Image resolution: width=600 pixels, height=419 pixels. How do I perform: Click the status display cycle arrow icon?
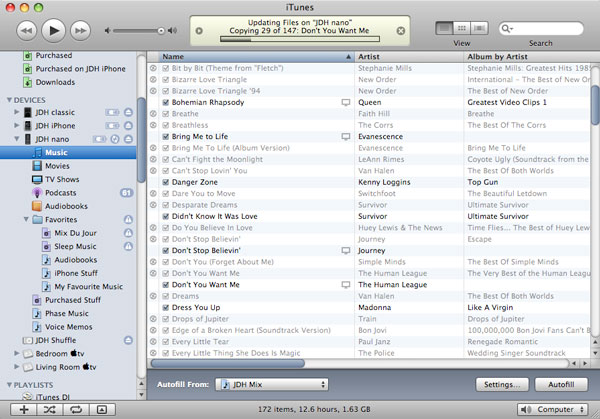pos(199,31)
